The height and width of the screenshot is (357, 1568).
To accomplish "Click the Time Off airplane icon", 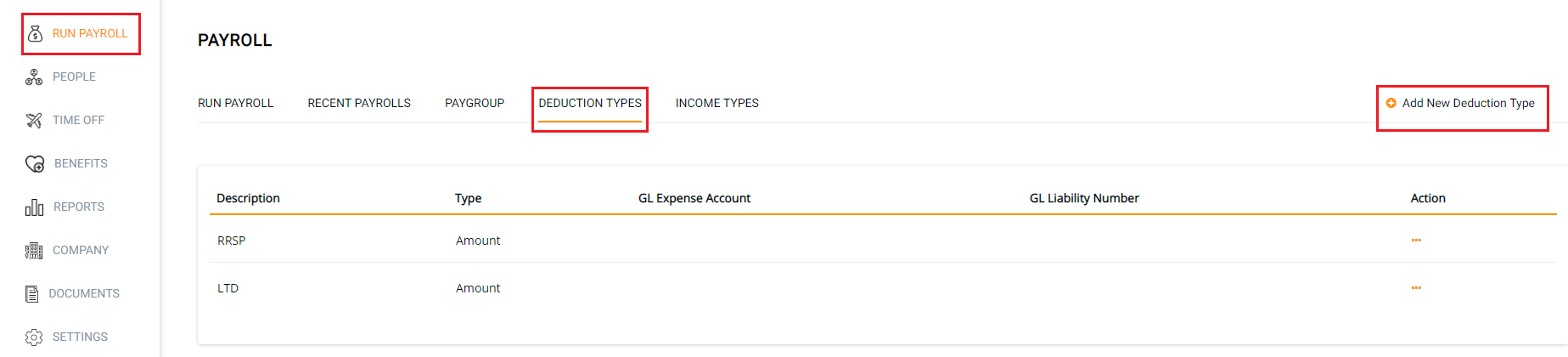I will (x=34, y=121).
